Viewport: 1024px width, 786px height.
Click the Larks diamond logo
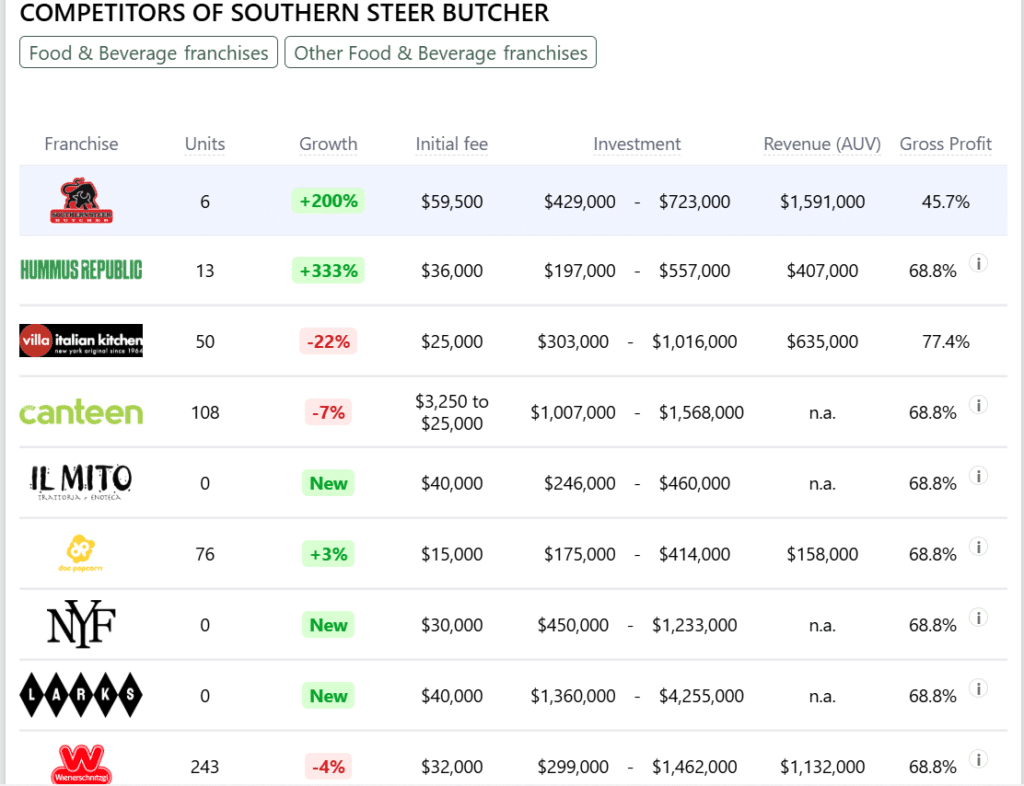[x=81, y=696]
